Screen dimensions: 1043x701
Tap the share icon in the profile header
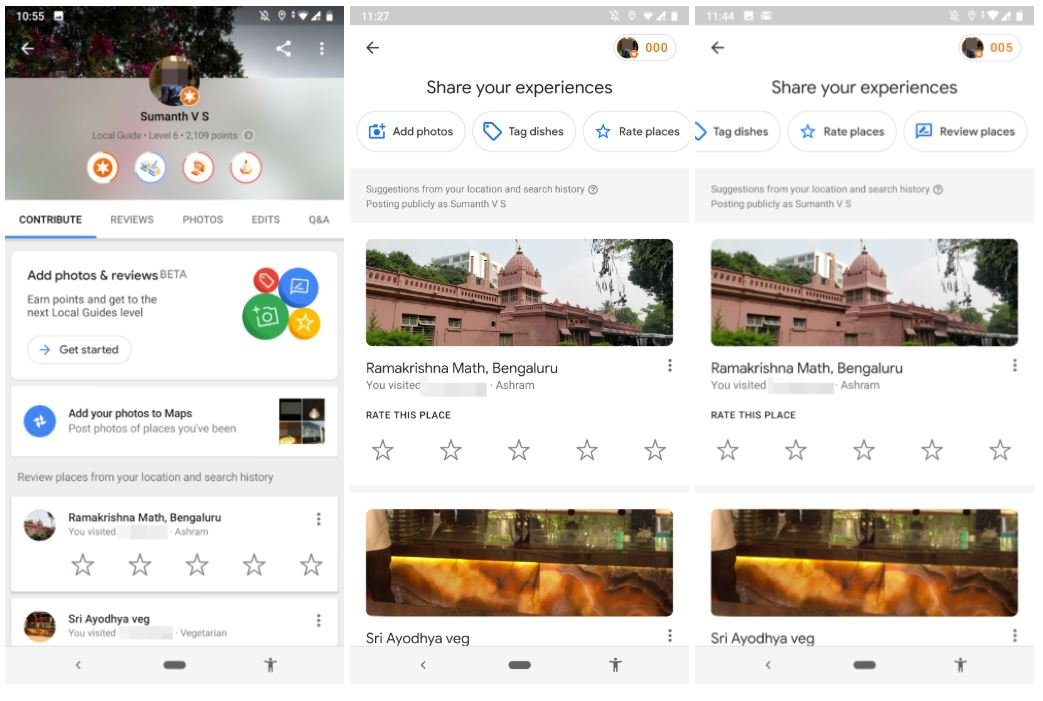[284, 48]
